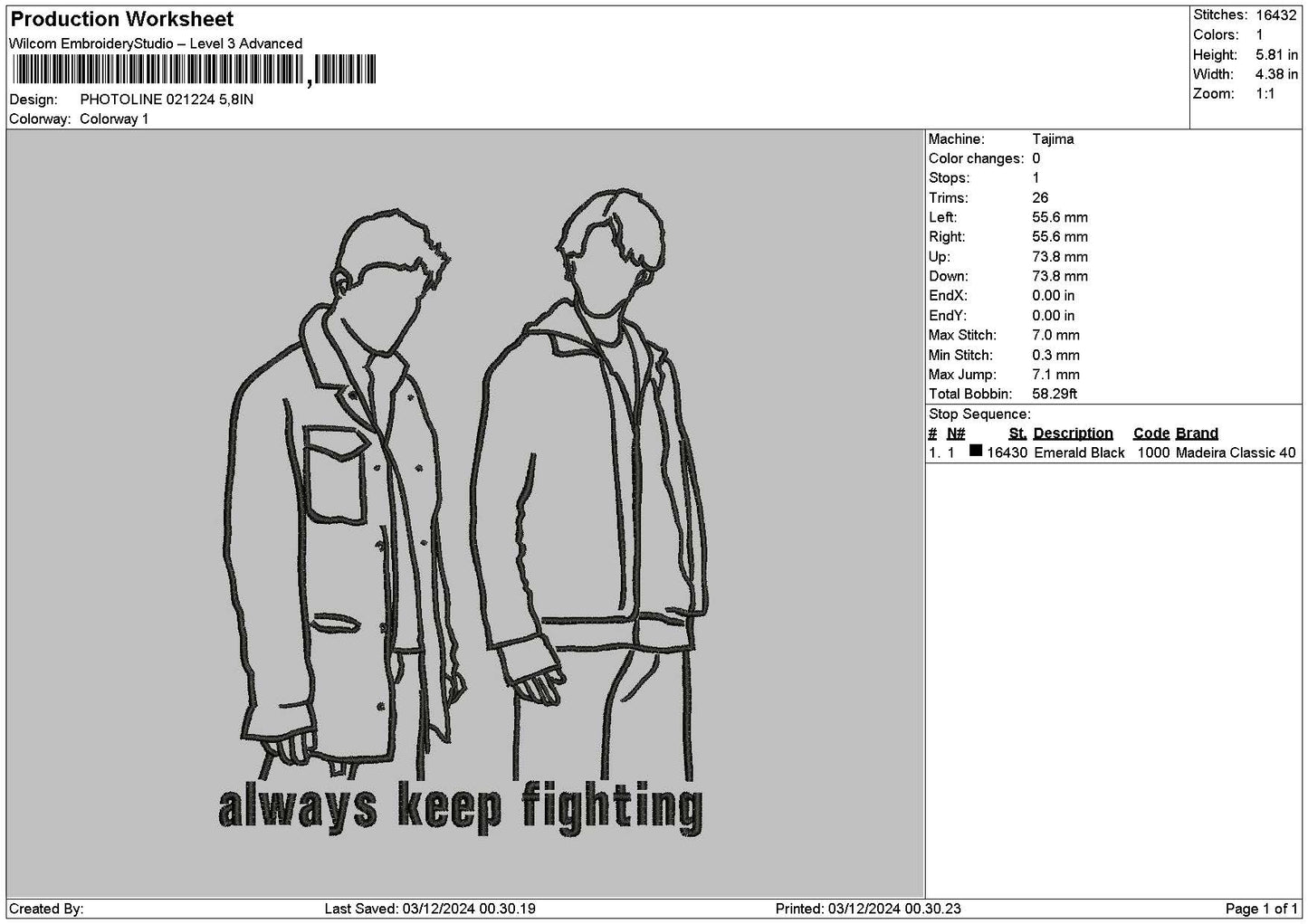Viewport: 1308px width, 924px height.
Task: Click the Up value 73.8 mm
Action: tap(1060, 257)
